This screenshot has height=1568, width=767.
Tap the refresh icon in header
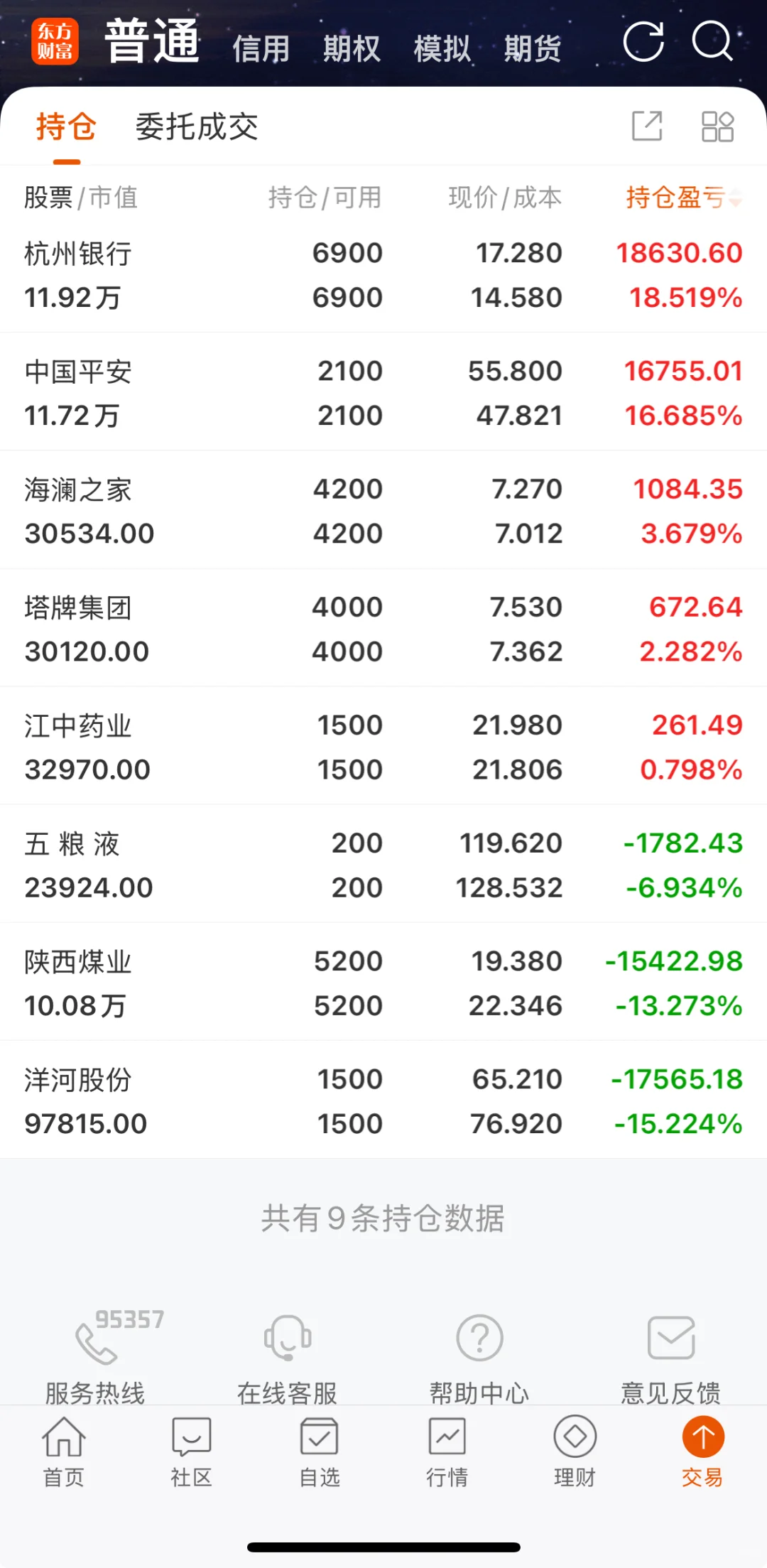[643, 41]
